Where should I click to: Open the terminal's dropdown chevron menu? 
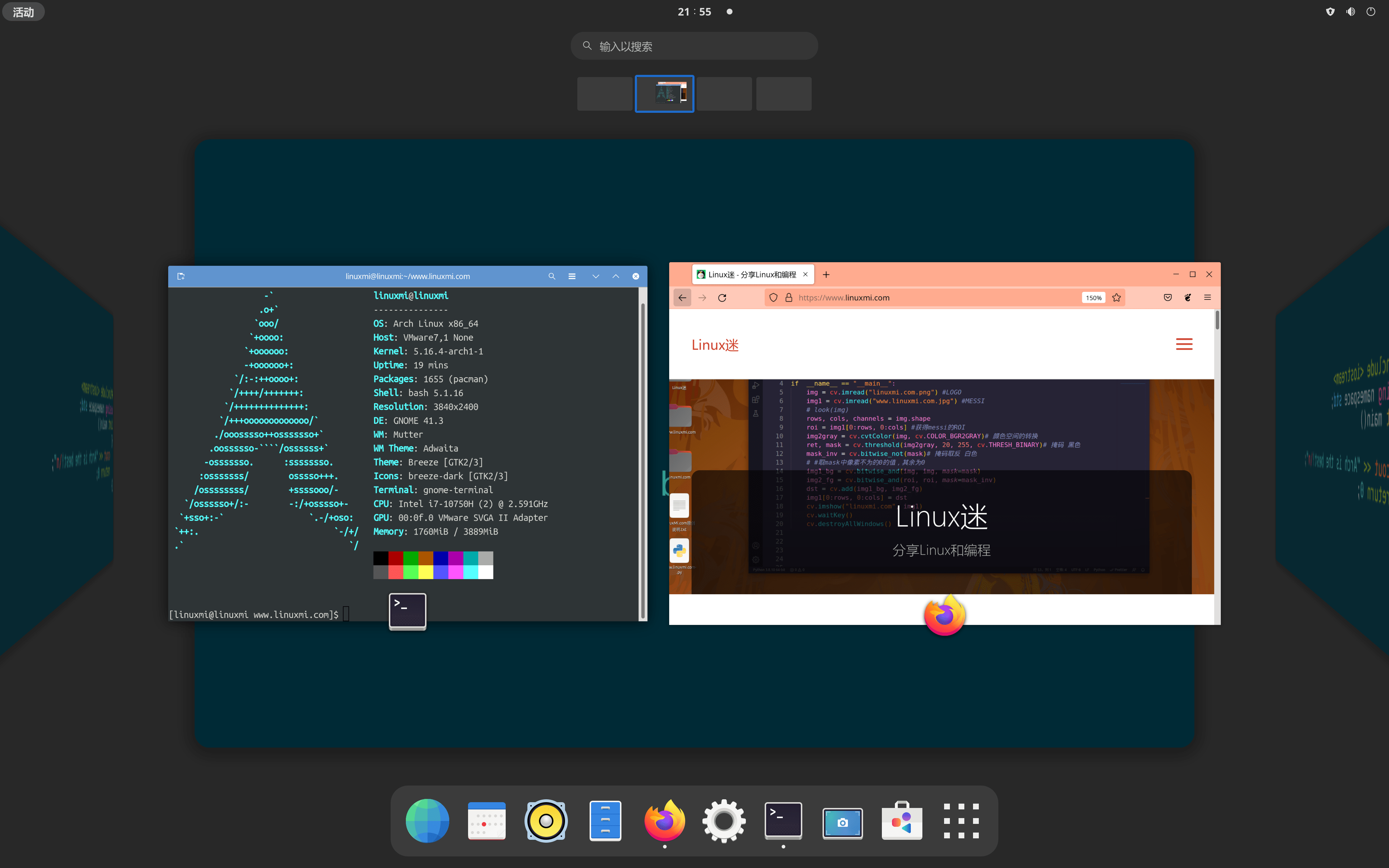click(595, 276)
